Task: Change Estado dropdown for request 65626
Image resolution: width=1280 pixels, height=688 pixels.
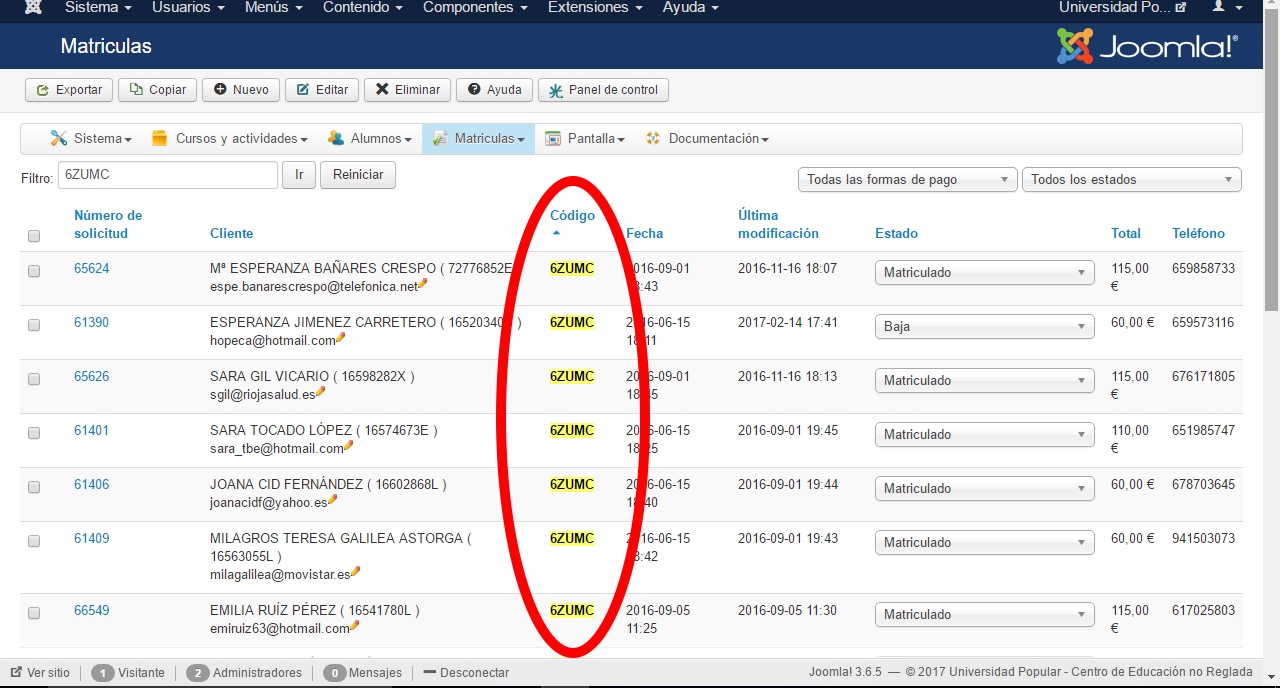Action: click(985, 381)
